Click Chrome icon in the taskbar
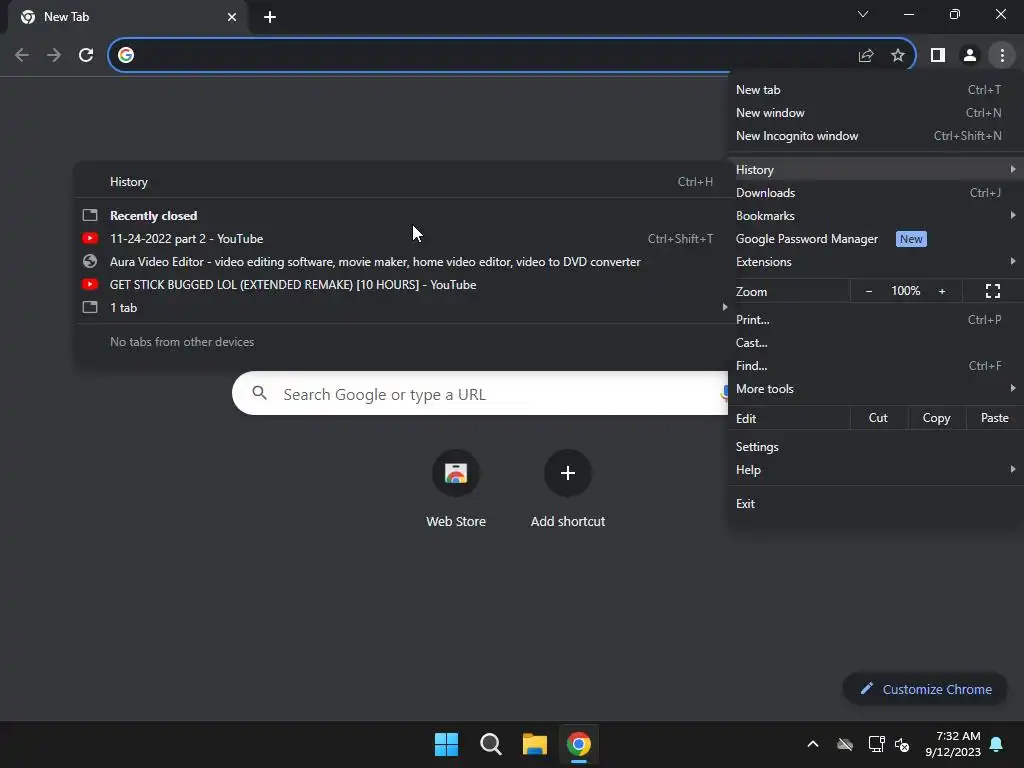This screenshot has height=768, width=1024. tap(579, 744)
